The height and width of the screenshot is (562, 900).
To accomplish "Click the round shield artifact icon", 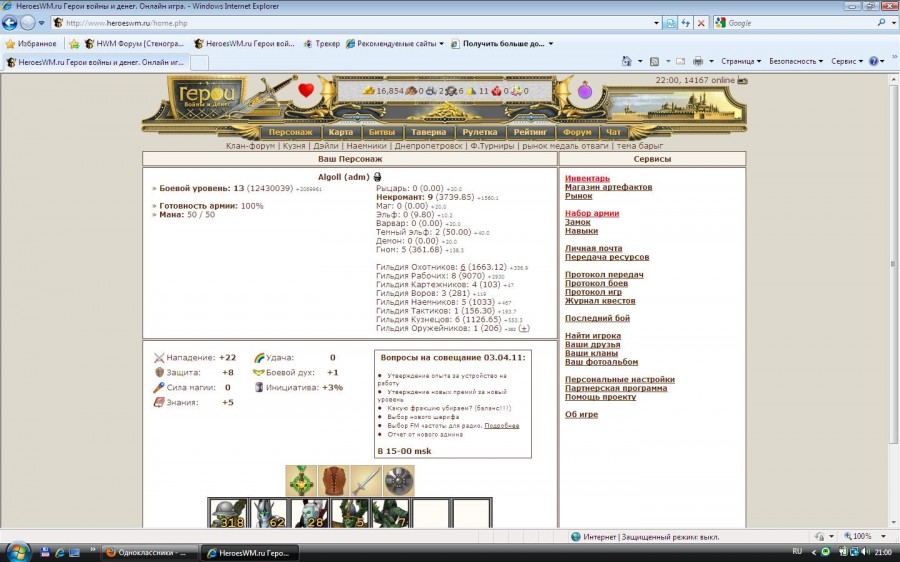I will point(399,480).
